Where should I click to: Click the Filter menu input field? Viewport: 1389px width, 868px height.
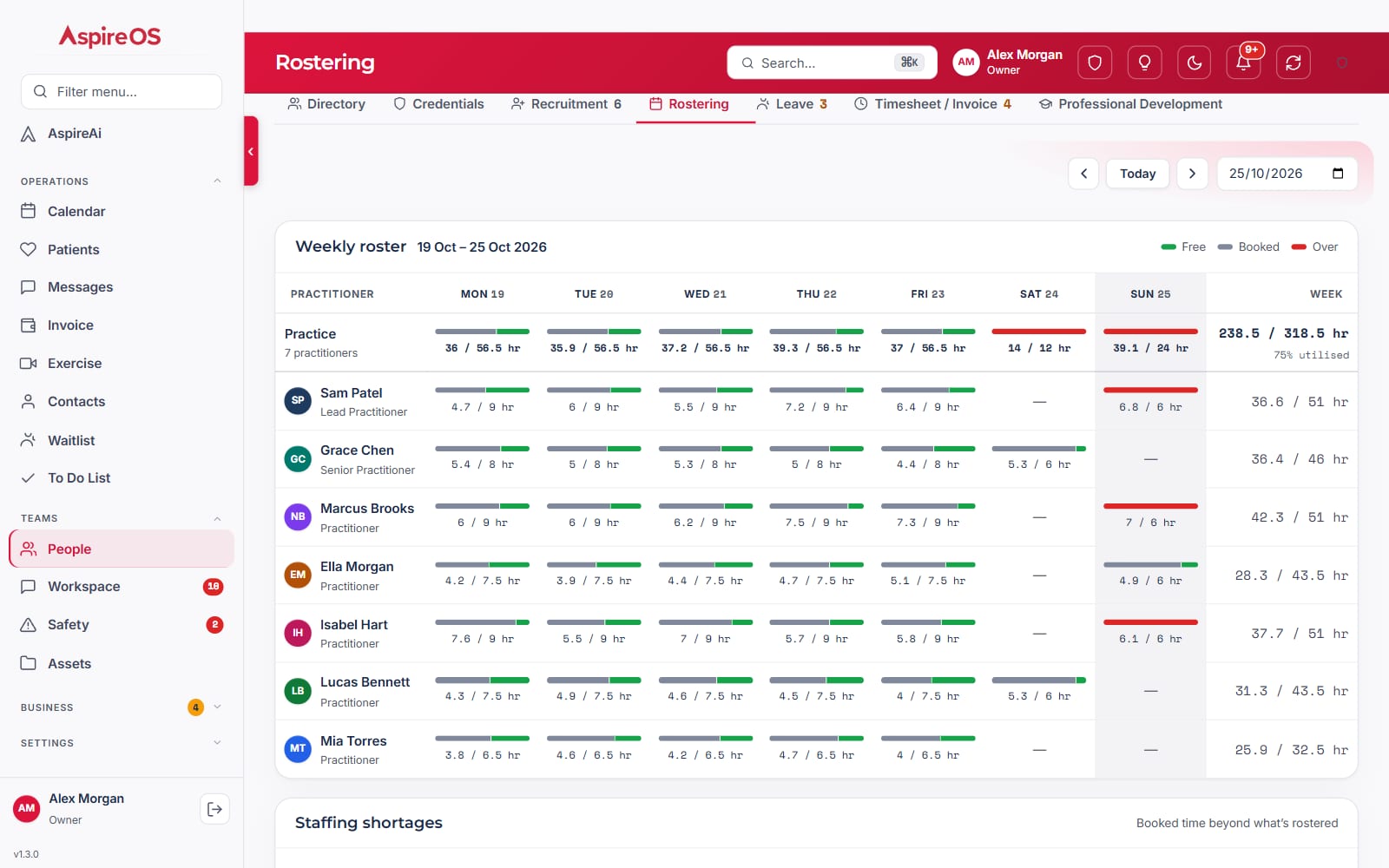click(122, 91)
